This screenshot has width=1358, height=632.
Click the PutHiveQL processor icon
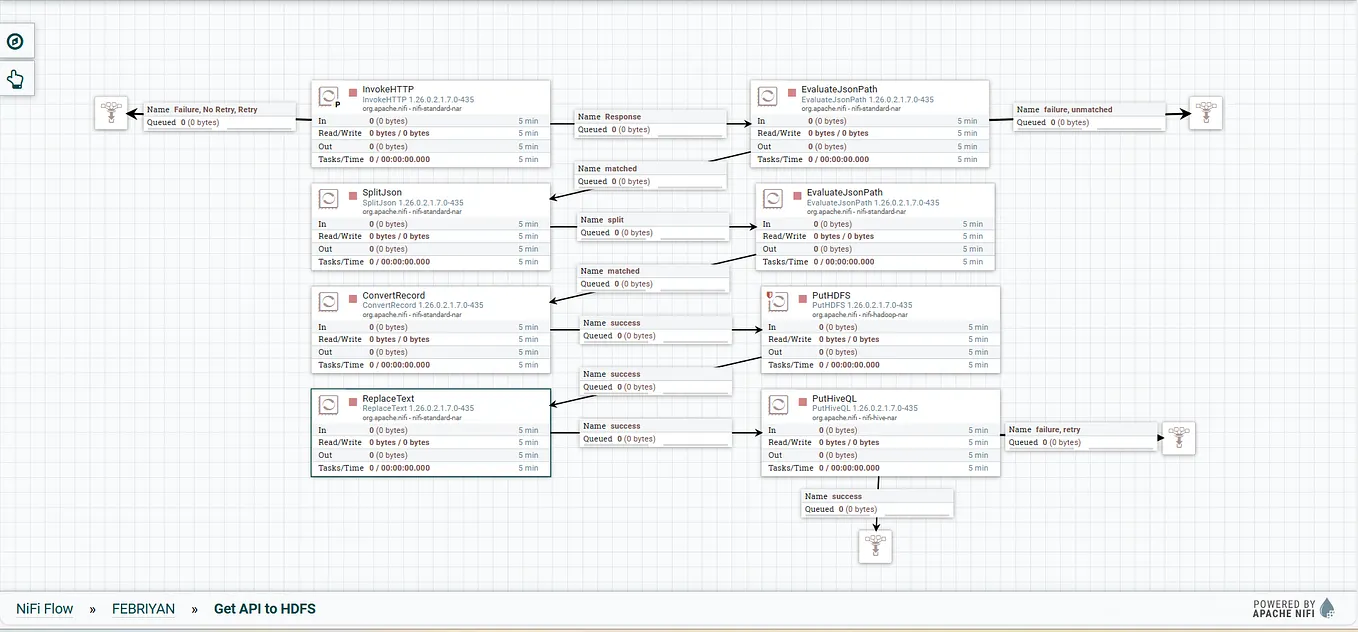779,404
